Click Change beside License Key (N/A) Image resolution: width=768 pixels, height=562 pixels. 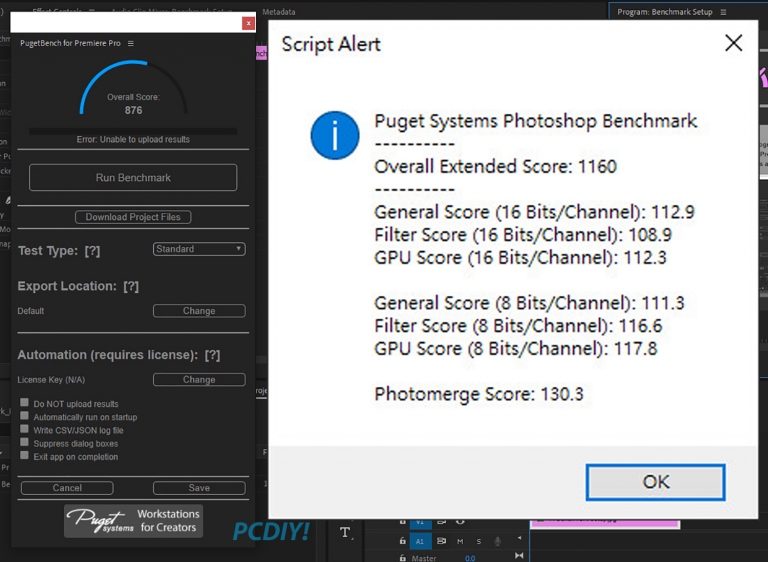pyautogui.click(x=199, y=379)
